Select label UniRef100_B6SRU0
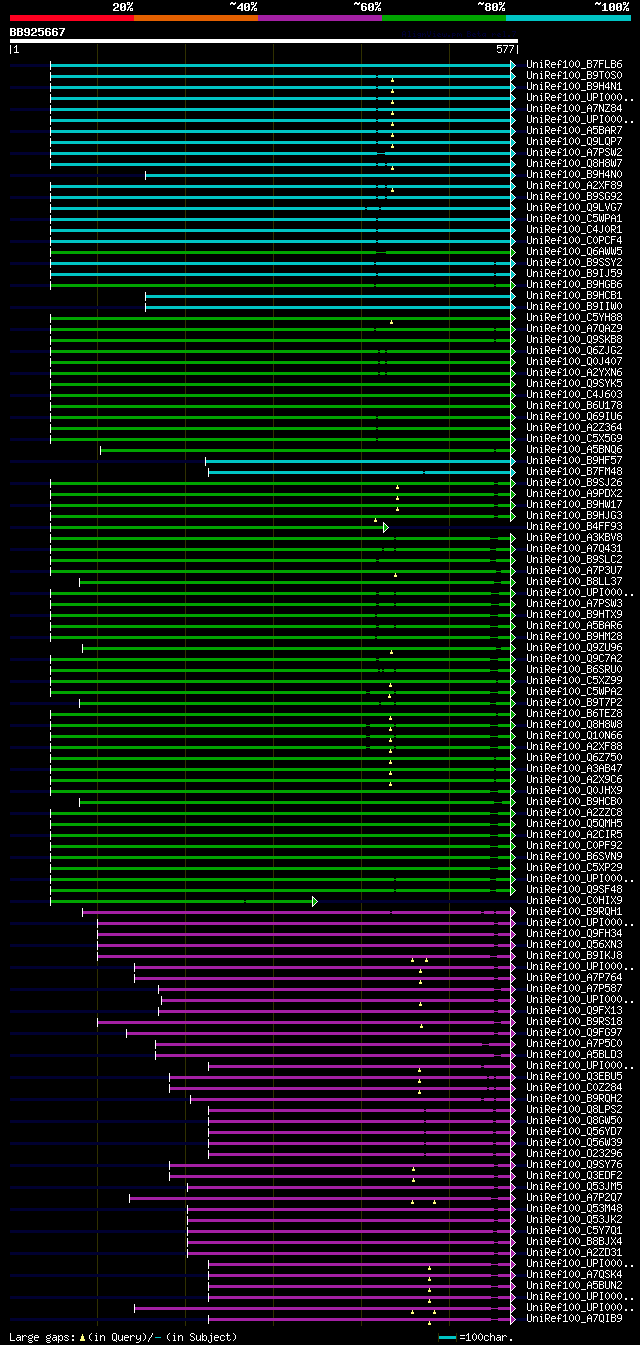640x1345 pixels. point(574,669)
